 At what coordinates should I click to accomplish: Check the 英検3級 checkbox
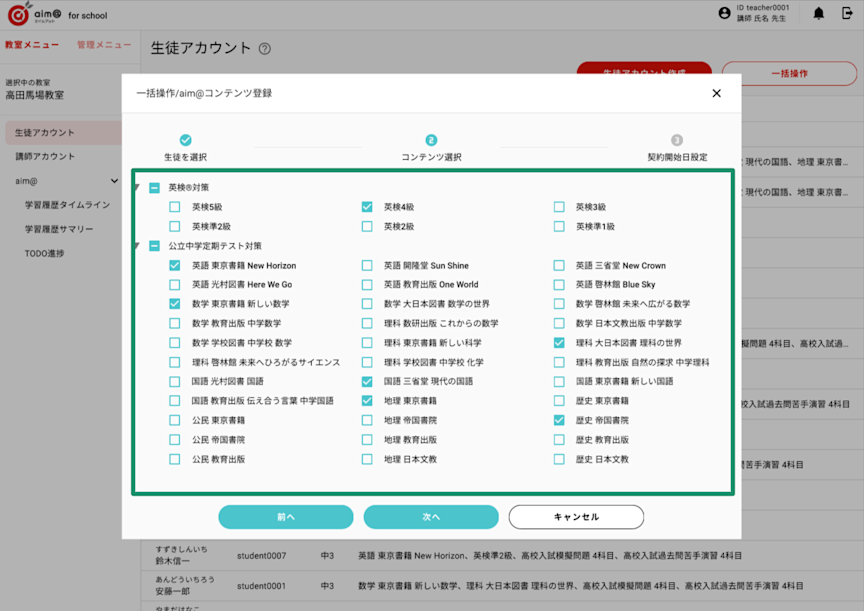click(559, 207)
